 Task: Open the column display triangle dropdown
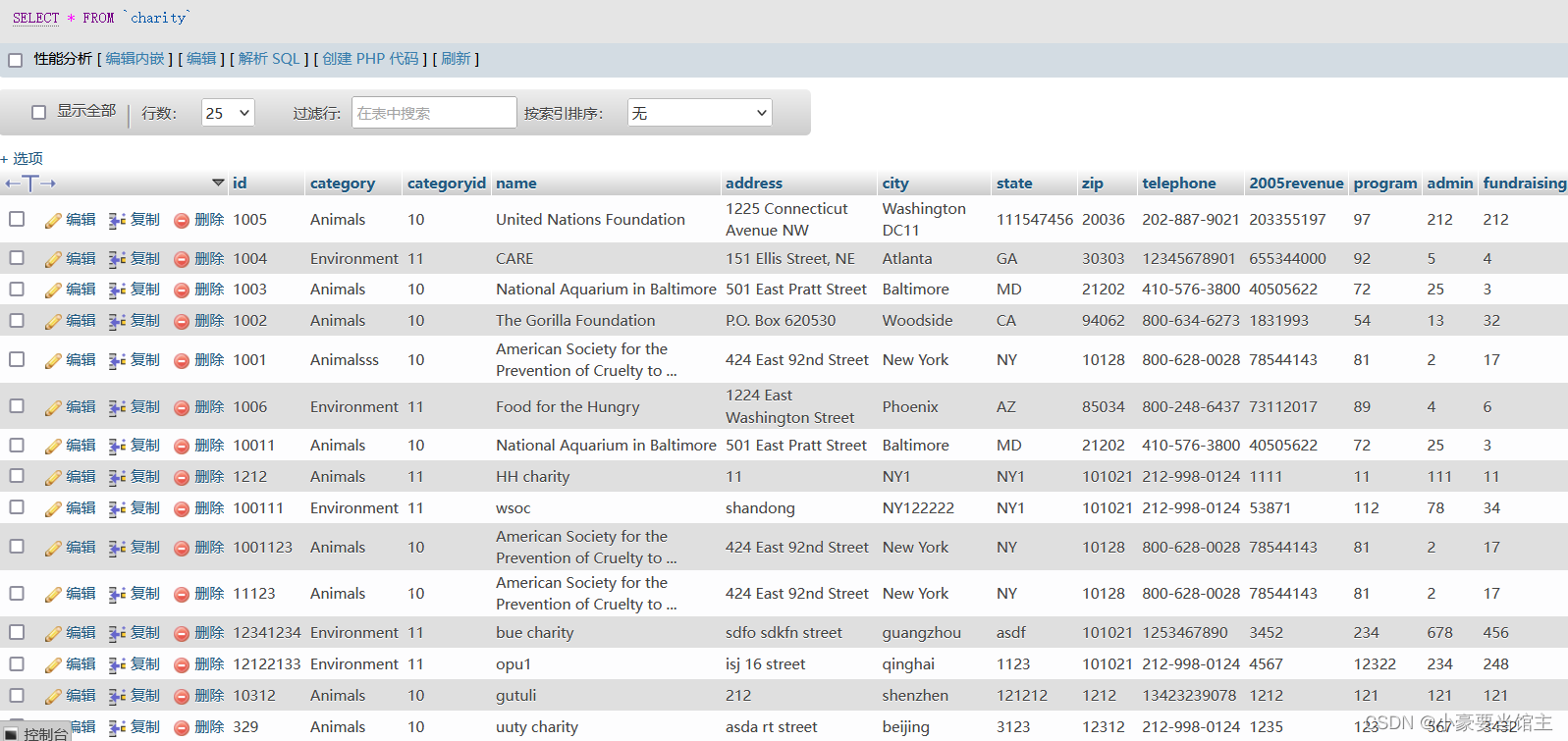pyautogui.click(x=218, y=183)
